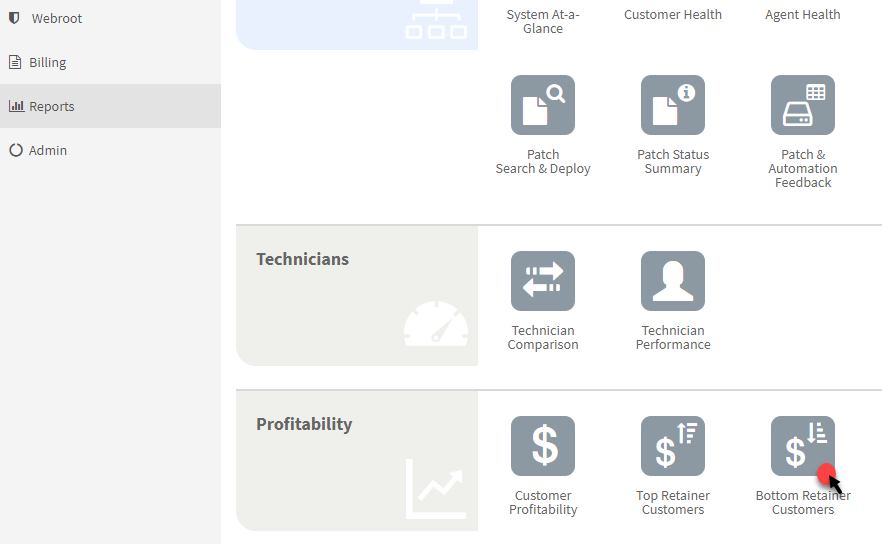Open the Technician Performance report icon
The image size is (882, 544).
(x=673, y=281)
